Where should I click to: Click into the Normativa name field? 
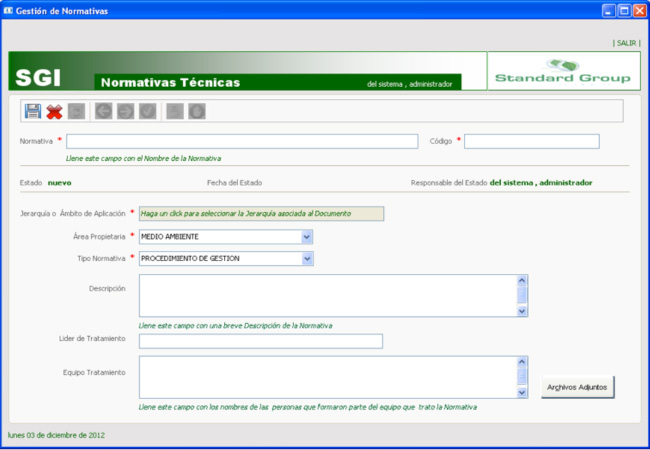[242, 141]
